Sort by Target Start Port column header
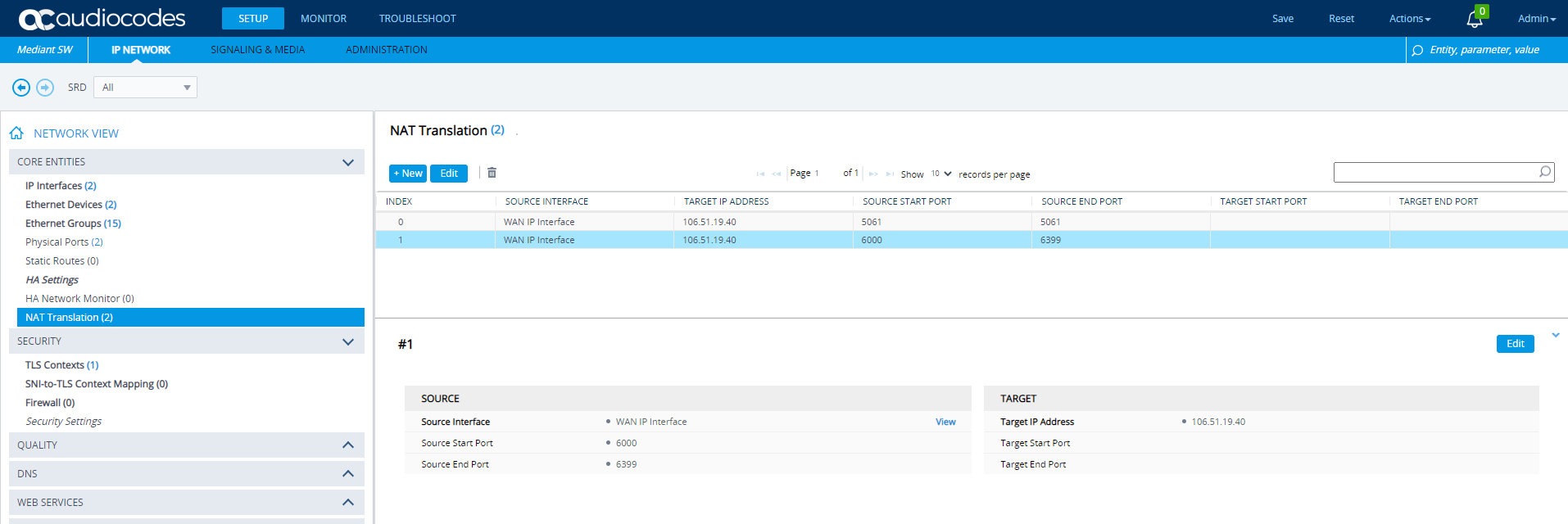Screen dimensions: 1568x524 1263,201
